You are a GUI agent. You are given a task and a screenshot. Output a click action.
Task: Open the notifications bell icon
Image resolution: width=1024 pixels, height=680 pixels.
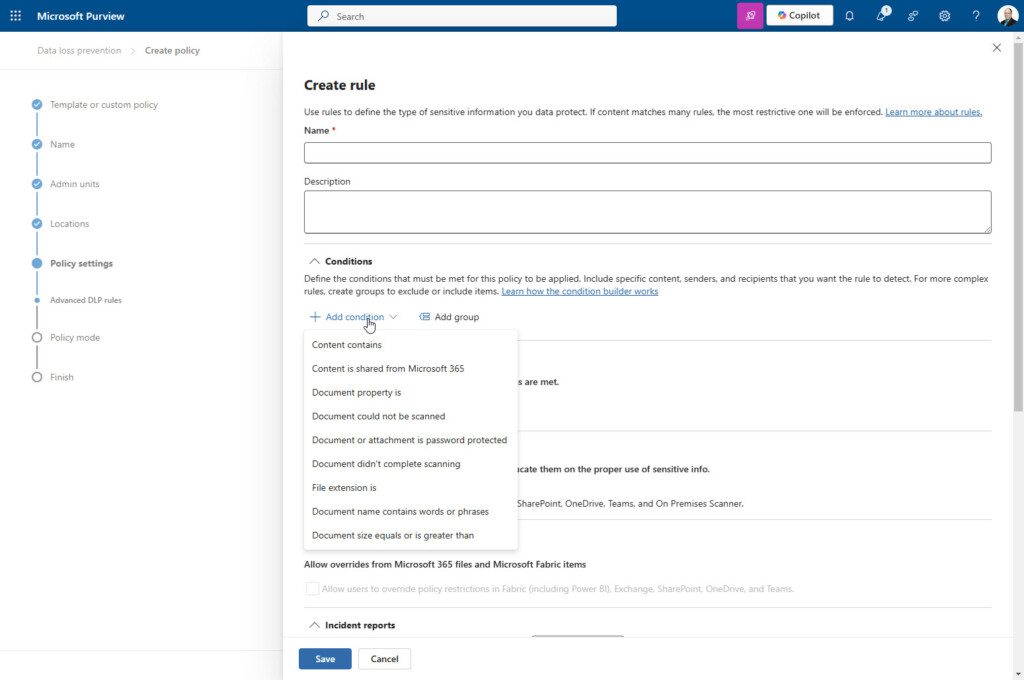pyautogui.click(x=849, y=16)
